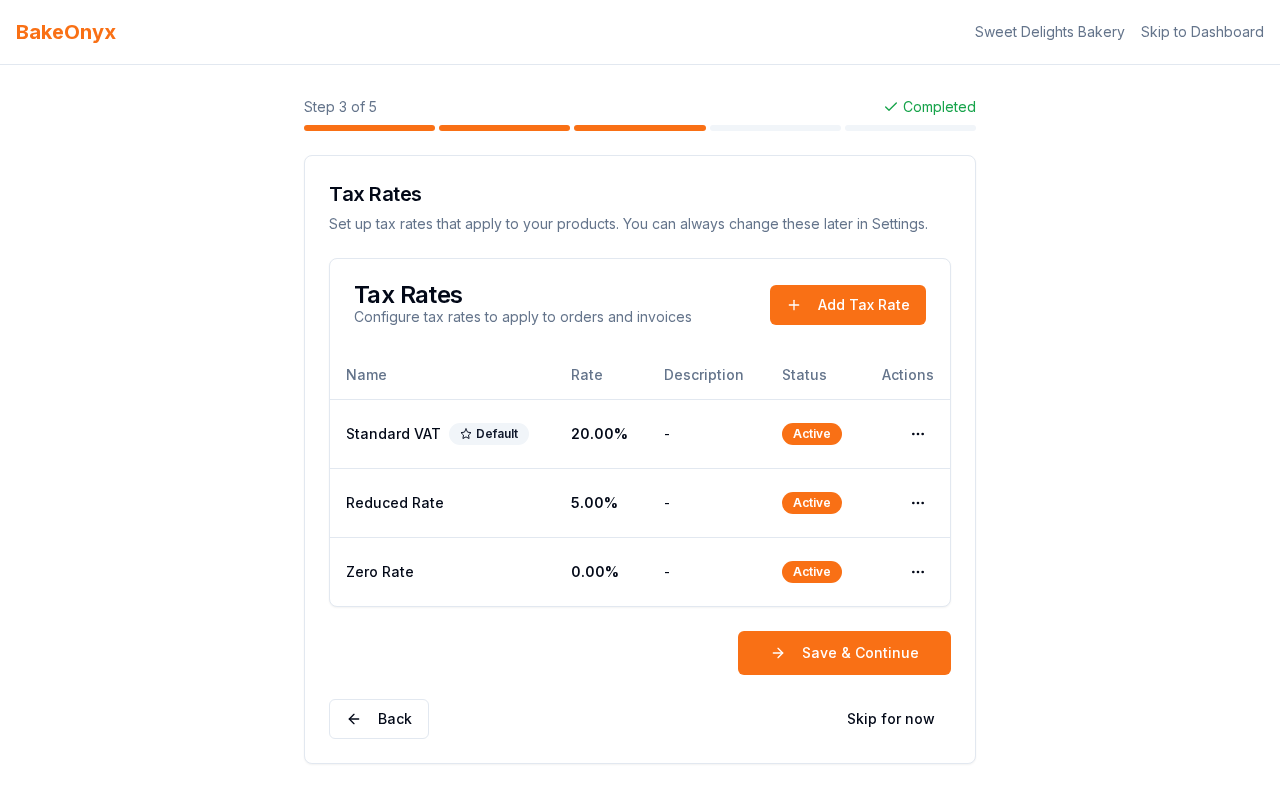Viewport: 1280px width, 800px height.
Task: Expand more options for Standard VAT
Action: coord(917,433)
